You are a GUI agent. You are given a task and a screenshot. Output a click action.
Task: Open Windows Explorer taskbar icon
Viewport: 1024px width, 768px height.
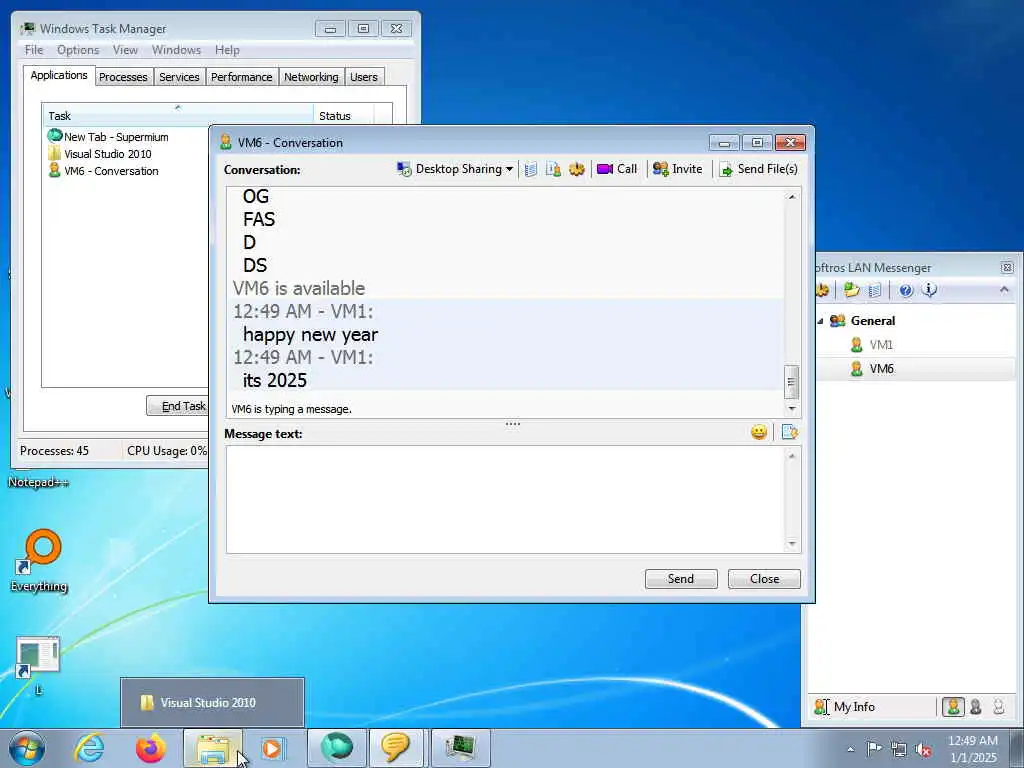pyautogui.click(x=213, y=748)
